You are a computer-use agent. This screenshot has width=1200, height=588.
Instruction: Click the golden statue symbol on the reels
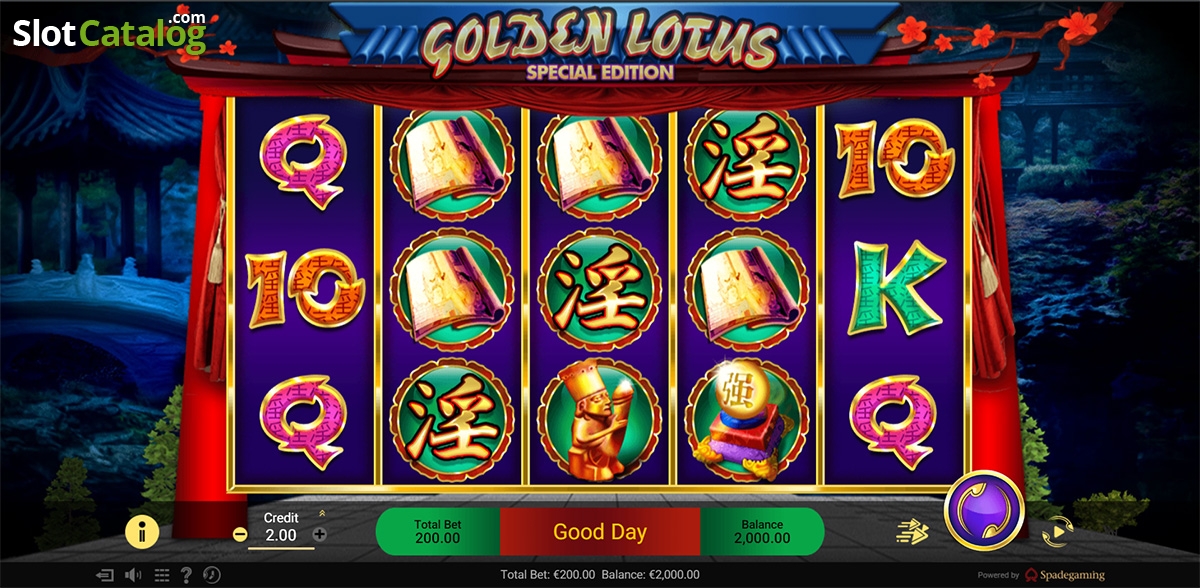tap(598, 420)
